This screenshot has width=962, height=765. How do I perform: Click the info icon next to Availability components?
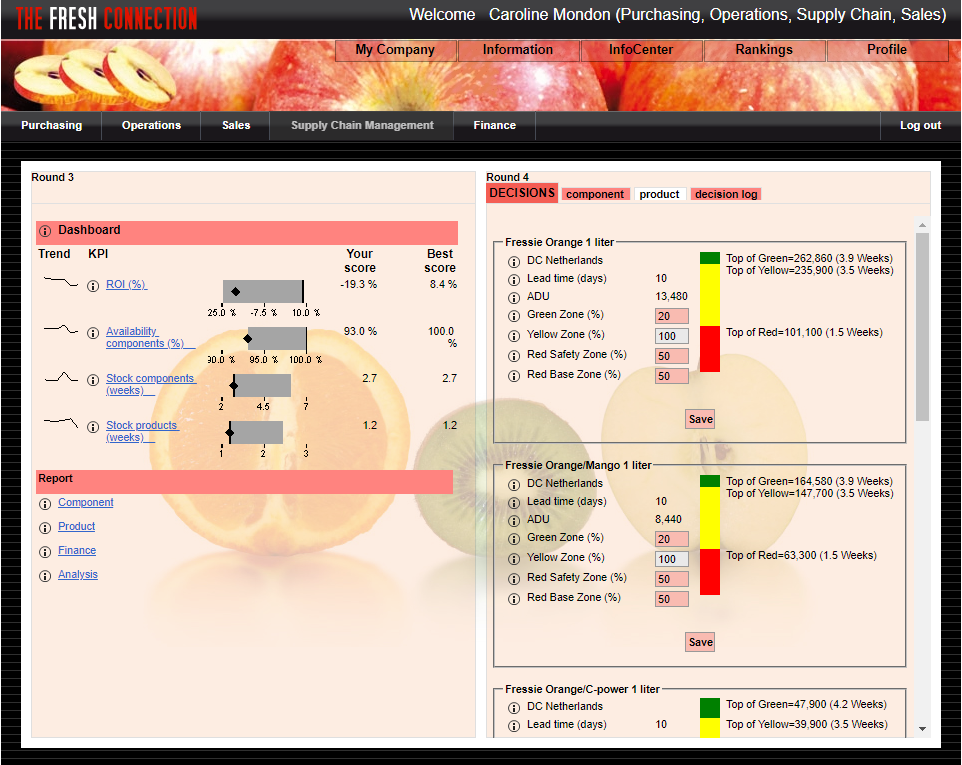pos(93,333)
